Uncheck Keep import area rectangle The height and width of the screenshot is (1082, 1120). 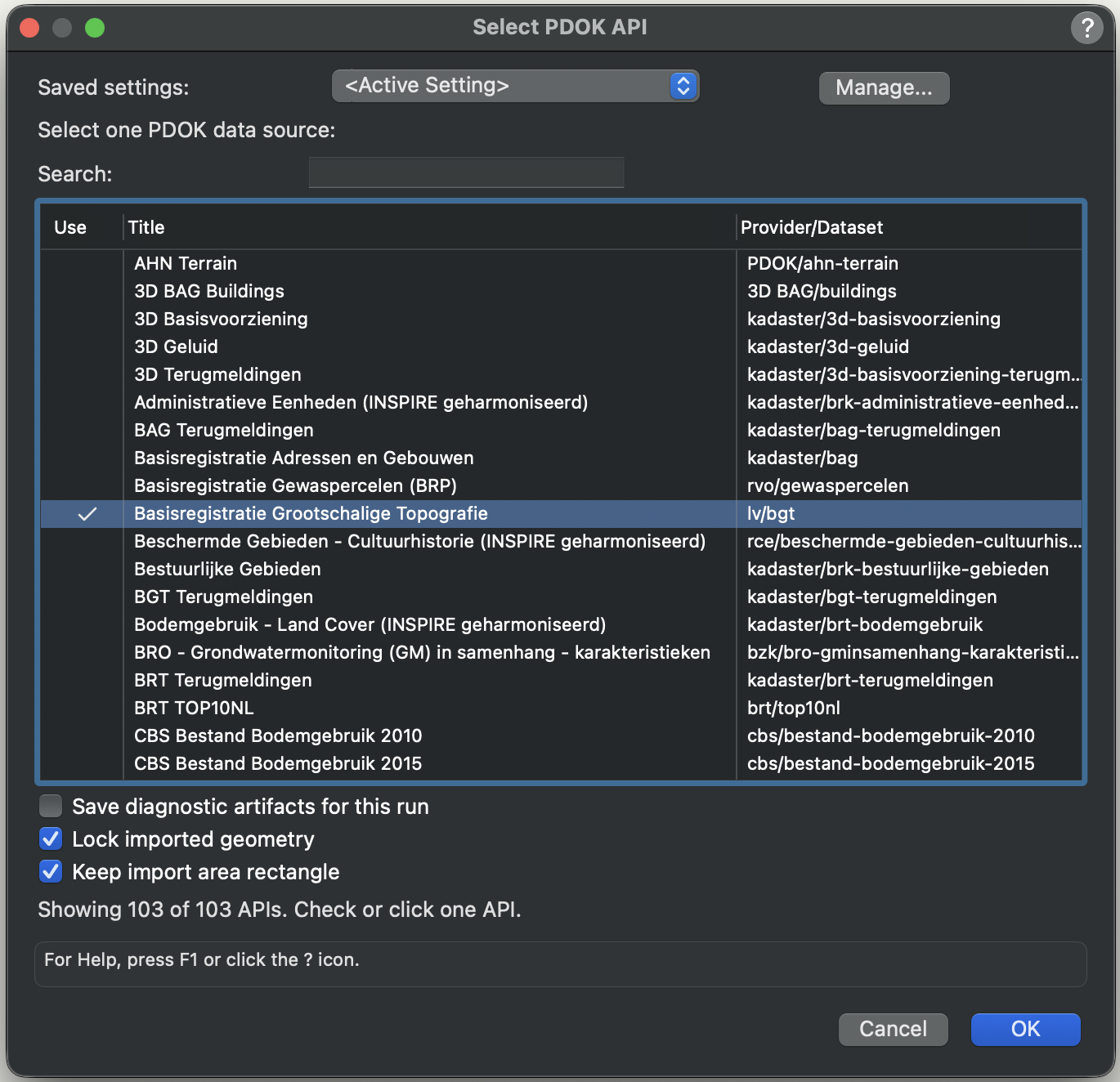coord(51,871)
